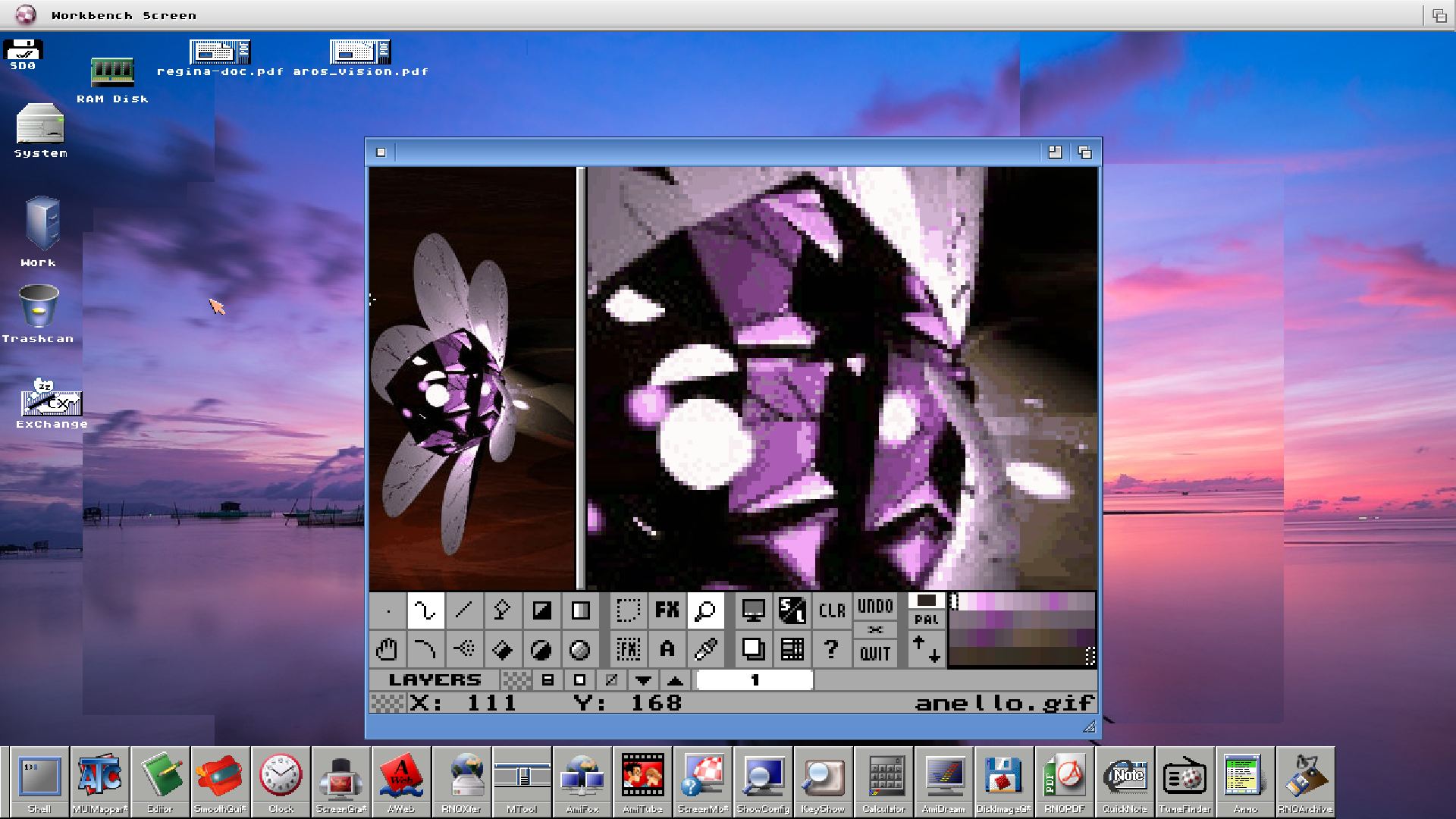Toggle the filled layer indicator in the Layers bar
Viewport: 1456px width, 819px height.
pyautogui.click(x=548, y=680)
